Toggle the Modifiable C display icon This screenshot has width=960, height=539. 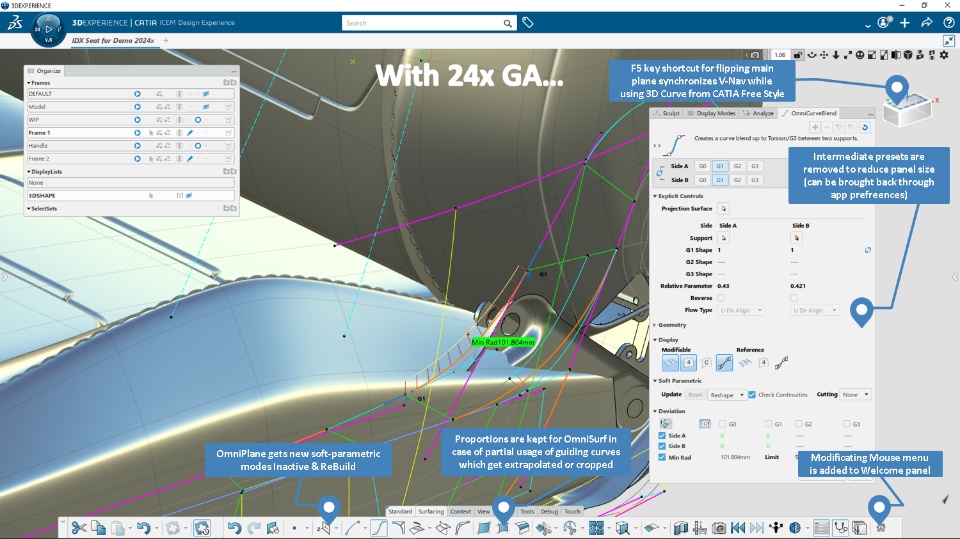click(706, 363)
